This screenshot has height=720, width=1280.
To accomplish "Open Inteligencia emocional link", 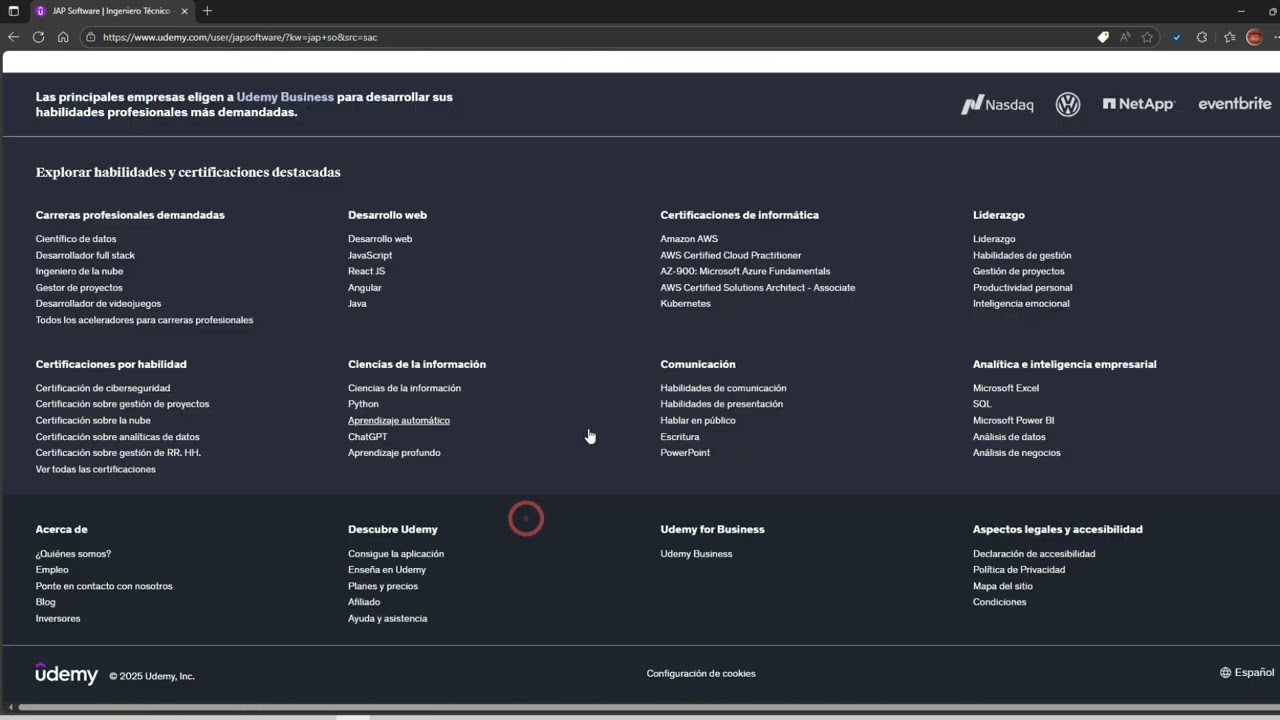I will [1021, 304].
